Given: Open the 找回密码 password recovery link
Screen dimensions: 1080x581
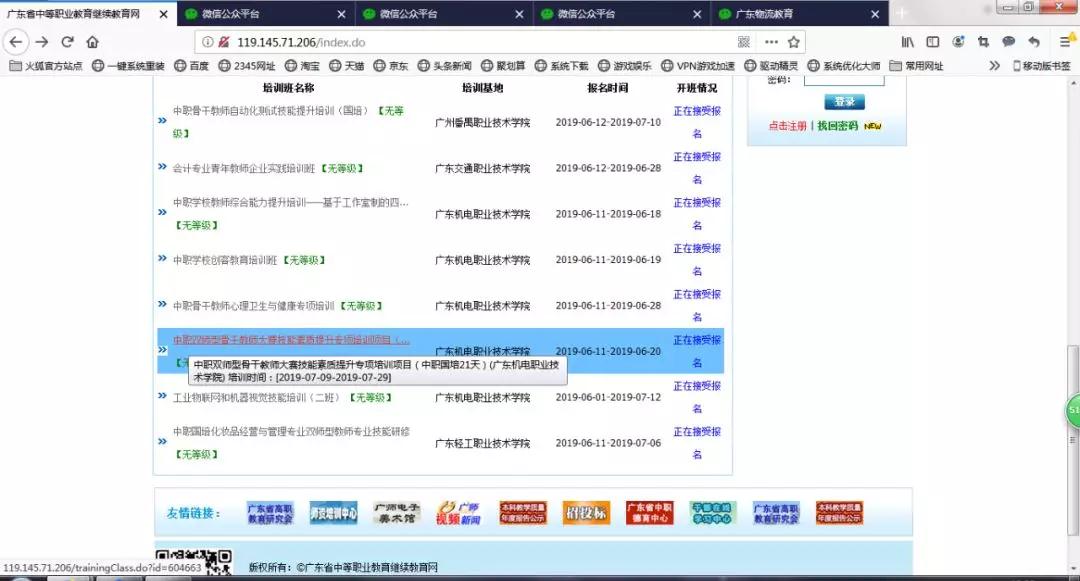Looking at the screenshot, I should [x=839, y=126].
